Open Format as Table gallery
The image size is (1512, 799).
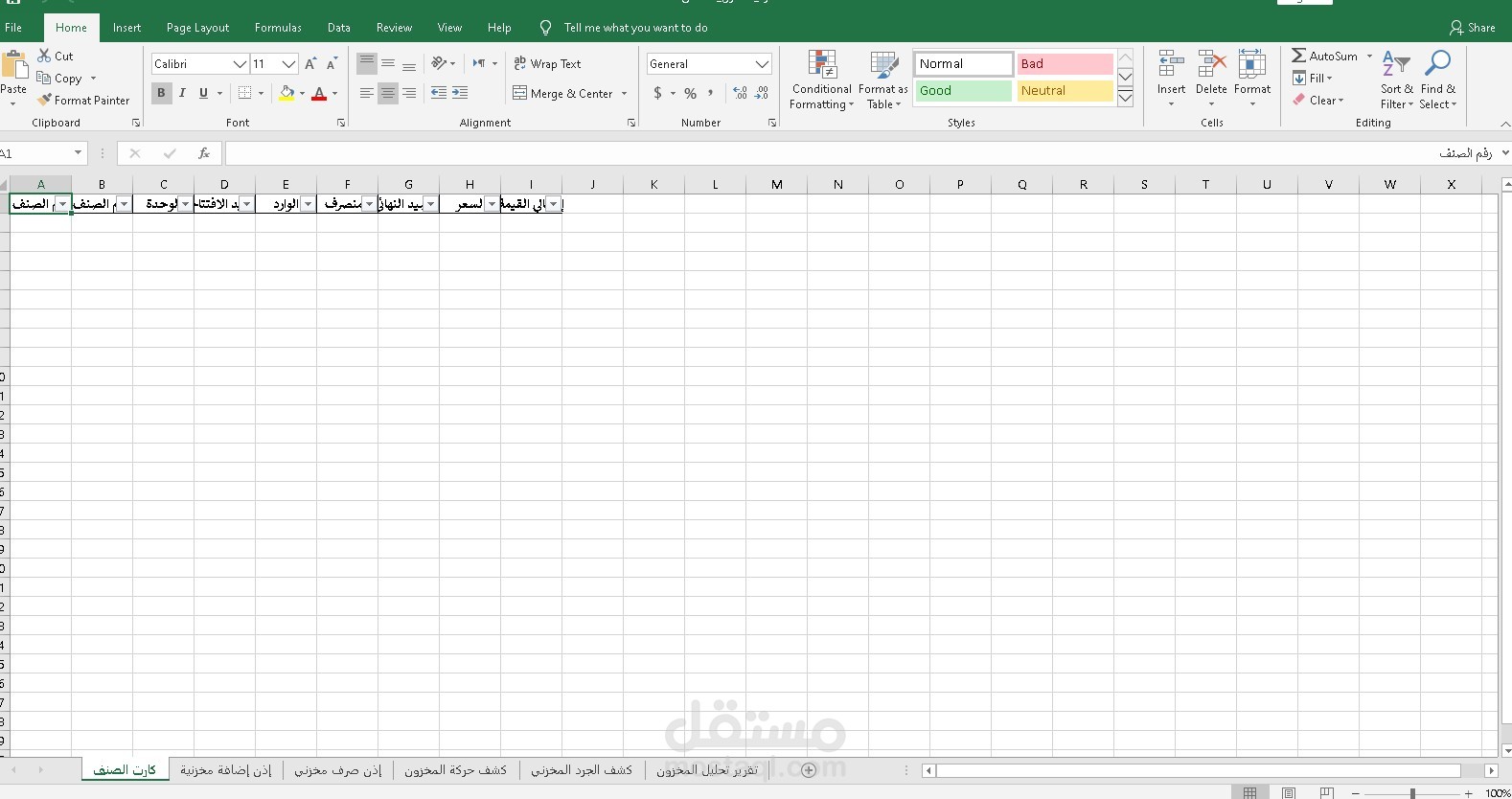pyautogui.click(x=883, y=80)
